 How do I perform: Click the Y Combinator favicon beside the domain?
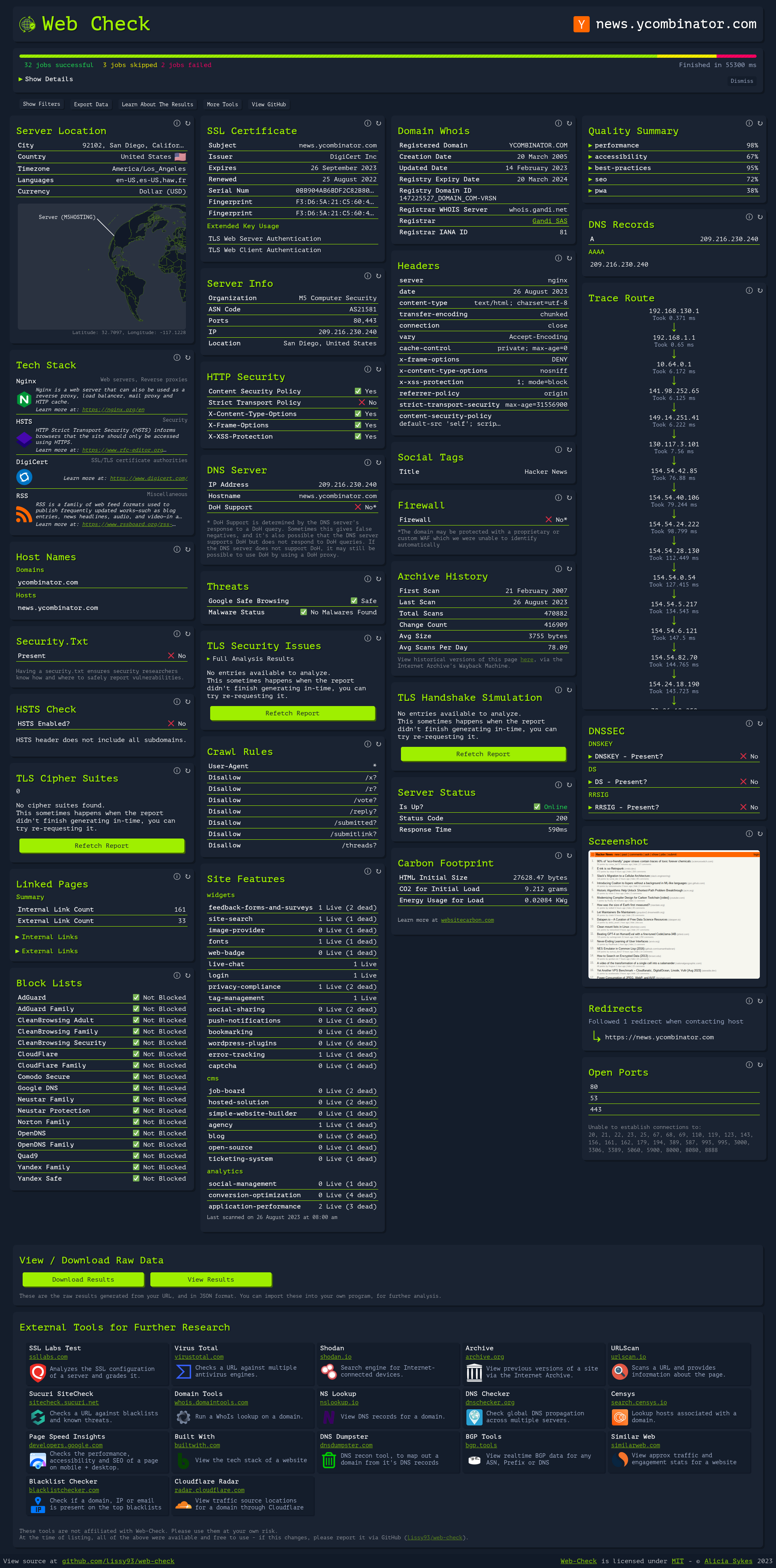pyautogui.click(x=581, y=24)
